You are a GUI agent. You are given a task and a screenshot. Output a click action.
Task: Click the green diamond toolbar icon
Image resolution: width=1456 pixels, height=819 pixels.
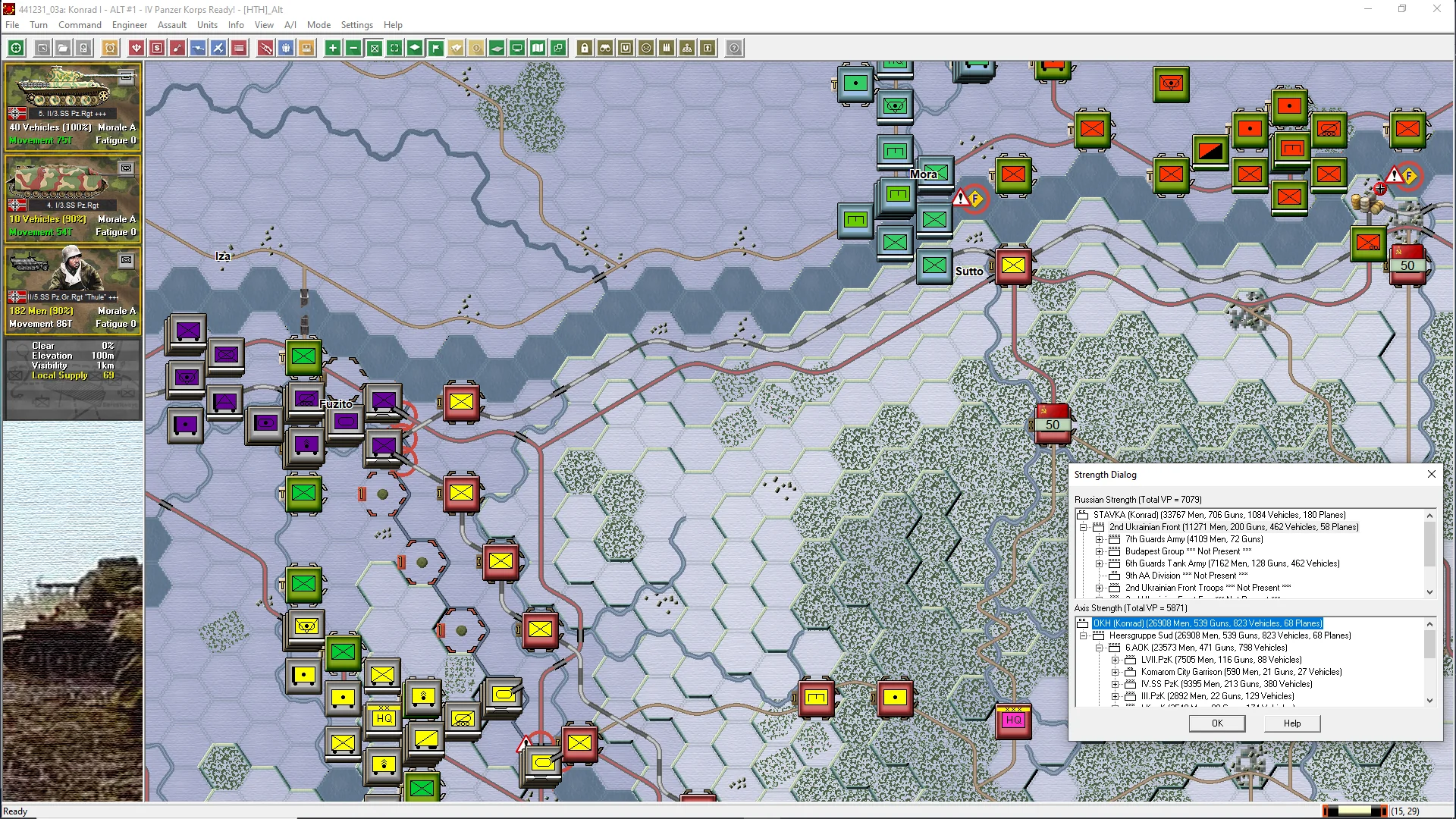coord(415,48)
